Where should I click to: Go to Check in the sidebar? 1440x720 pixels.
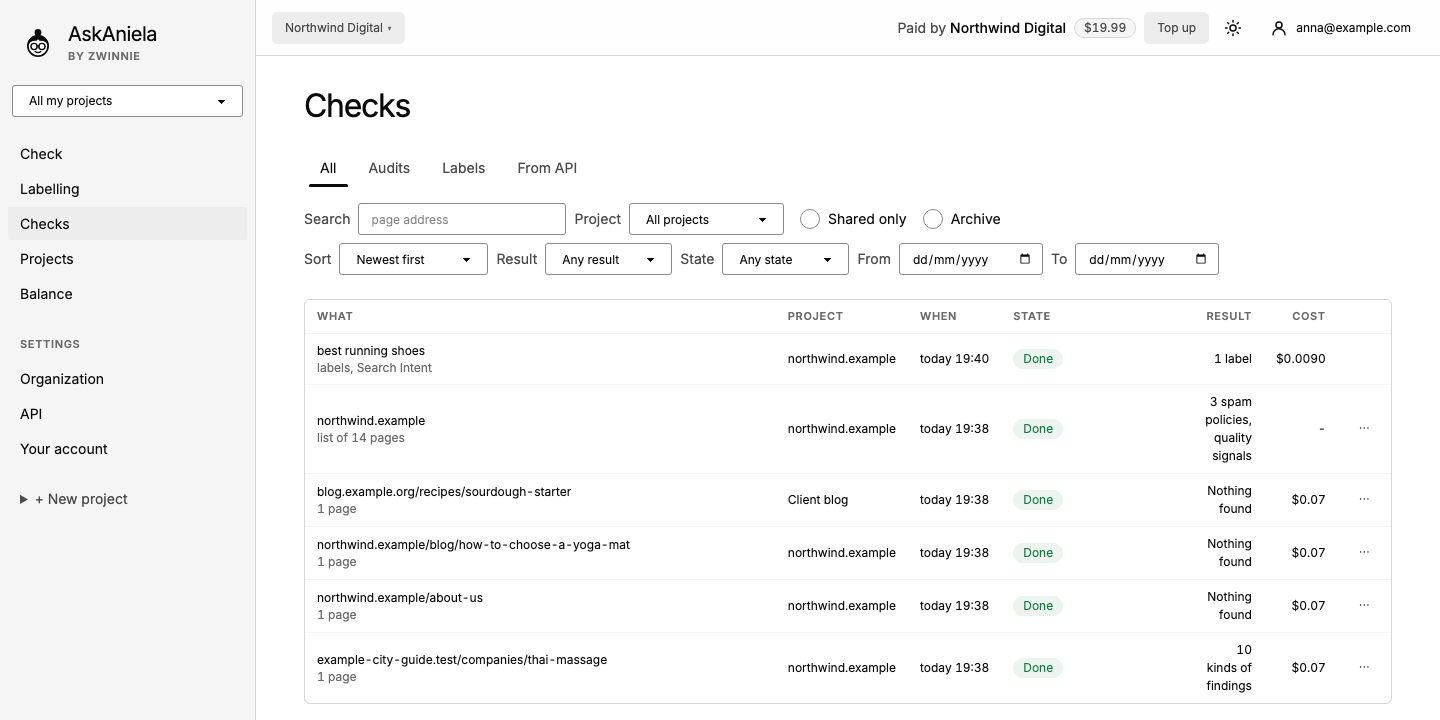[x=127, y=154]
